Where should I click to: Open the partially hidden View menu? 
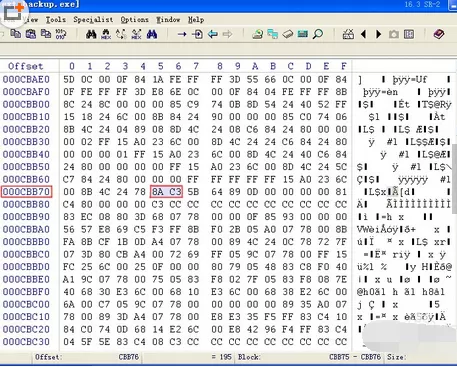pos(31,20)
